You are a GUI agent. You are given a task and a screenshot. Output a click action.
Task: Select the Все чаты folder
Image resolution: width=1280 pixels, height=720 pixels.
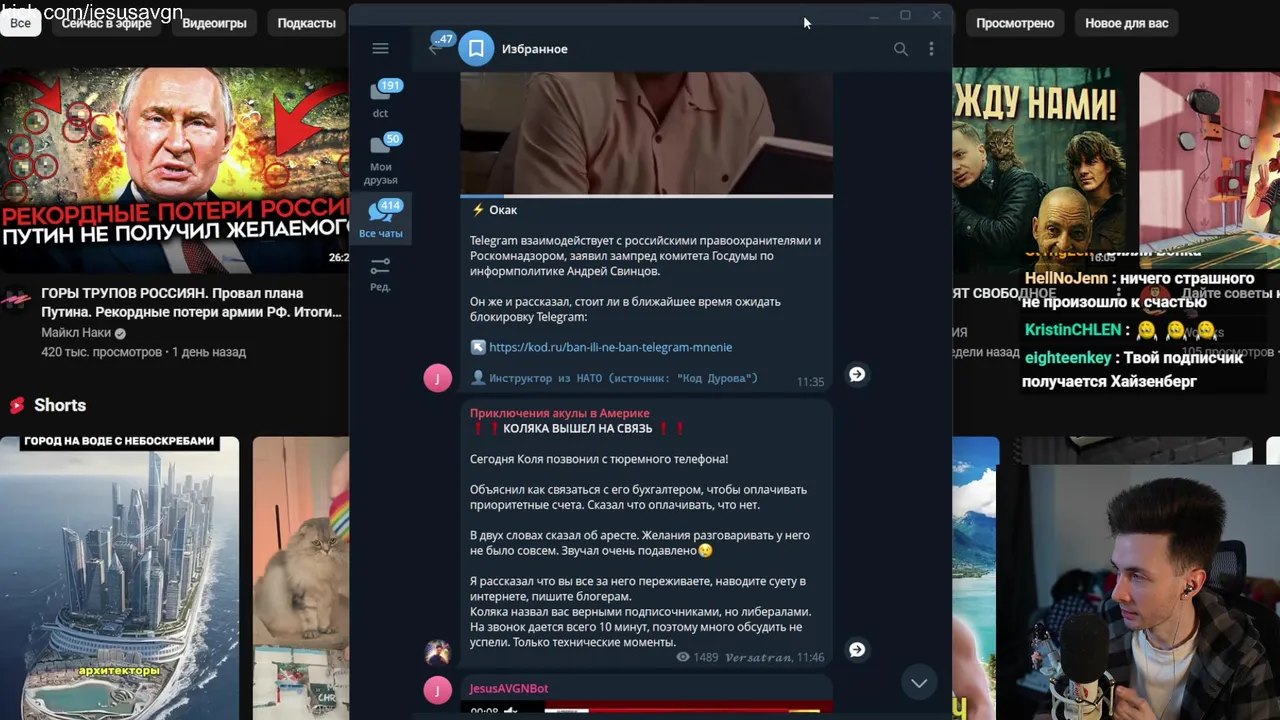click(x=380, y=220)
